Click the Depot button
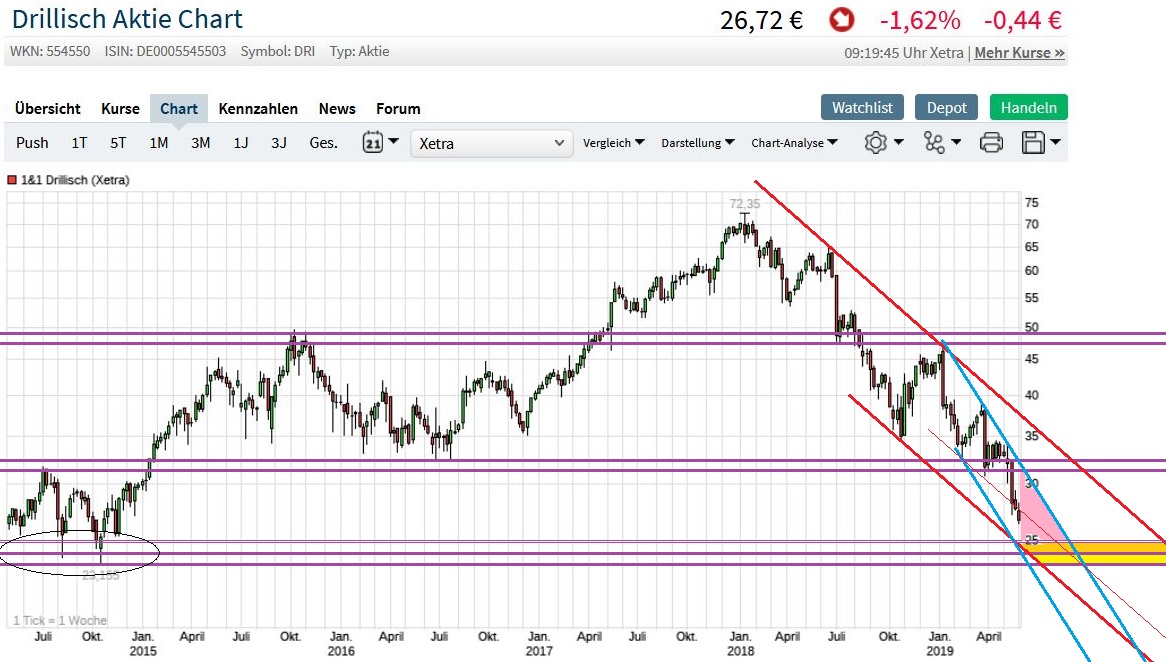This screenshot has width=1166, height=668. 947,107
